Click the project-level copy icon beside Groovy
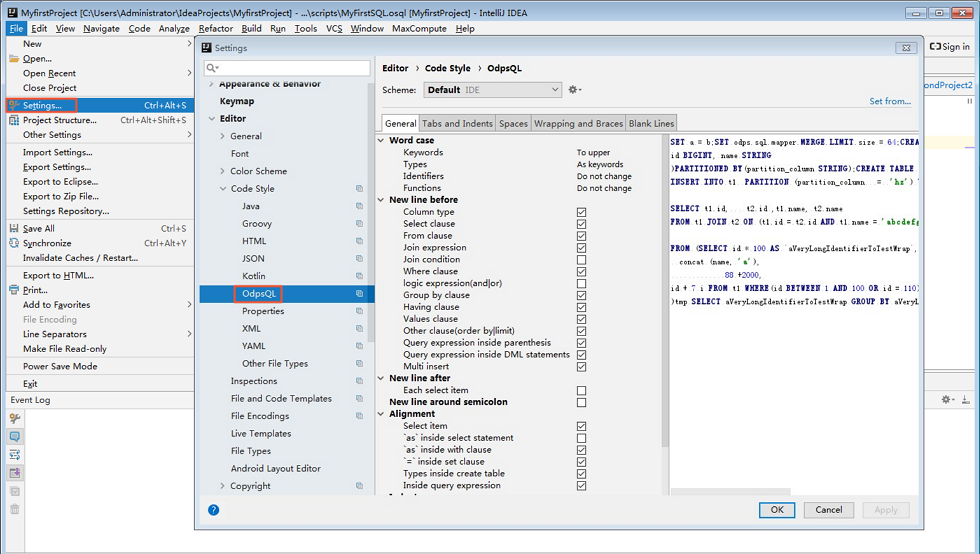The image size is (980, 554). (359, 223)
